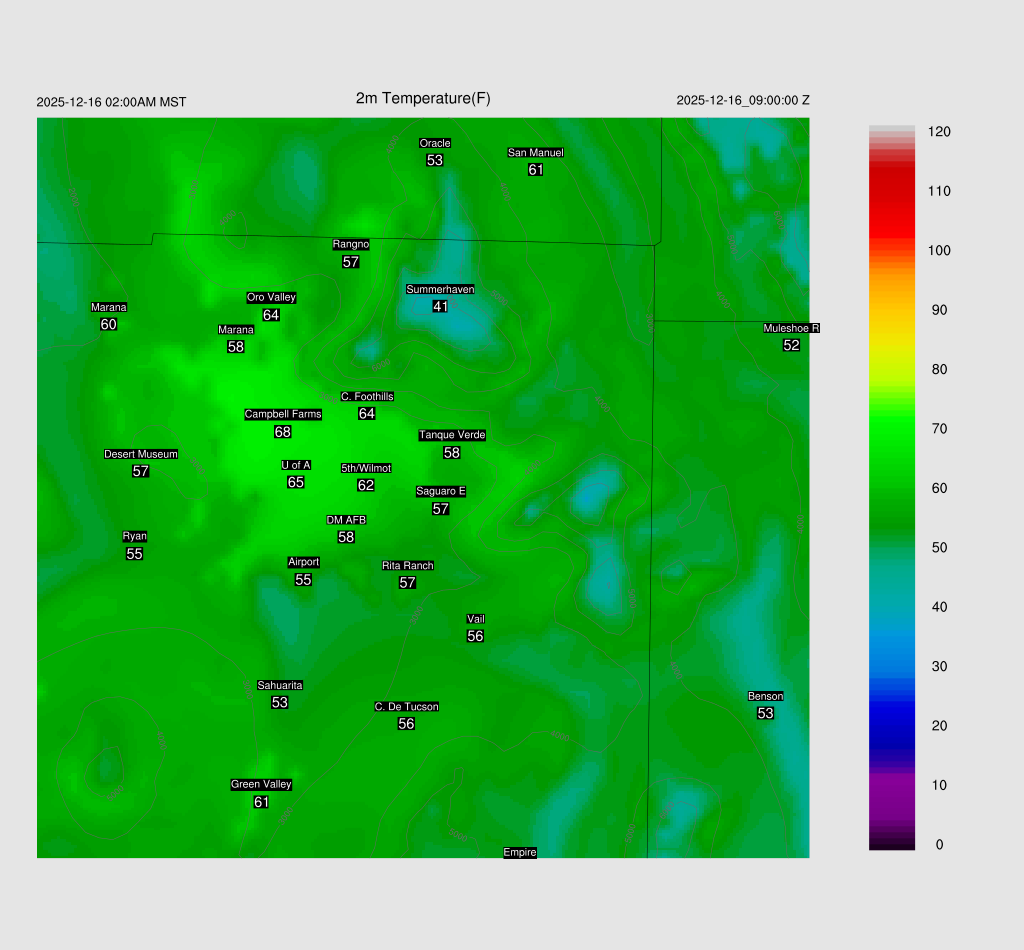The image size is (1024, 950).
Task: Click the Campbell Farms temperature value 68
Action: (283, 432)
